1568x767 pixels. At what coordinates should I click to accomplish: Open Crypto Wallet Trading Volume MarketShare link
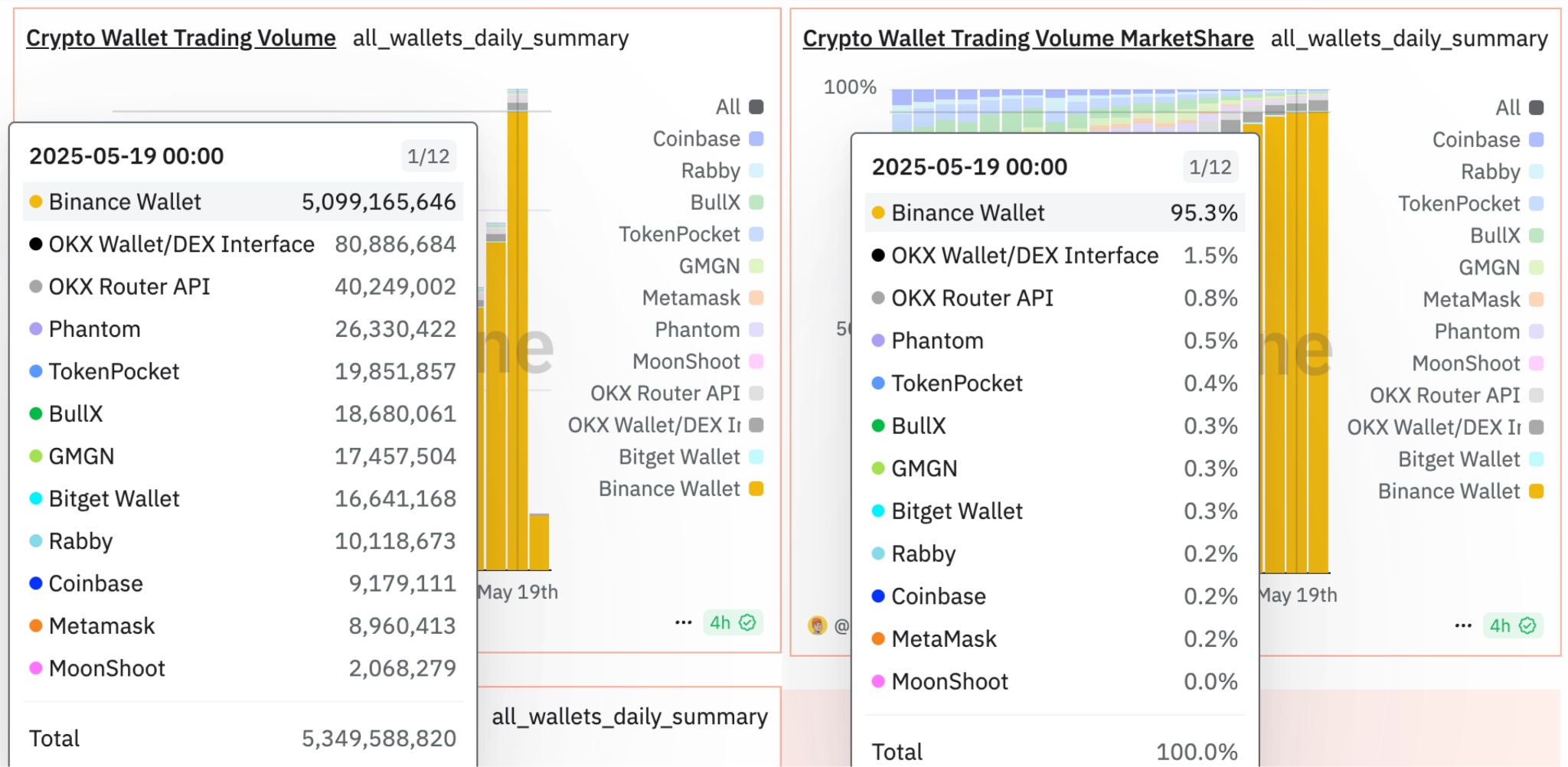[x=1027, y=38]
